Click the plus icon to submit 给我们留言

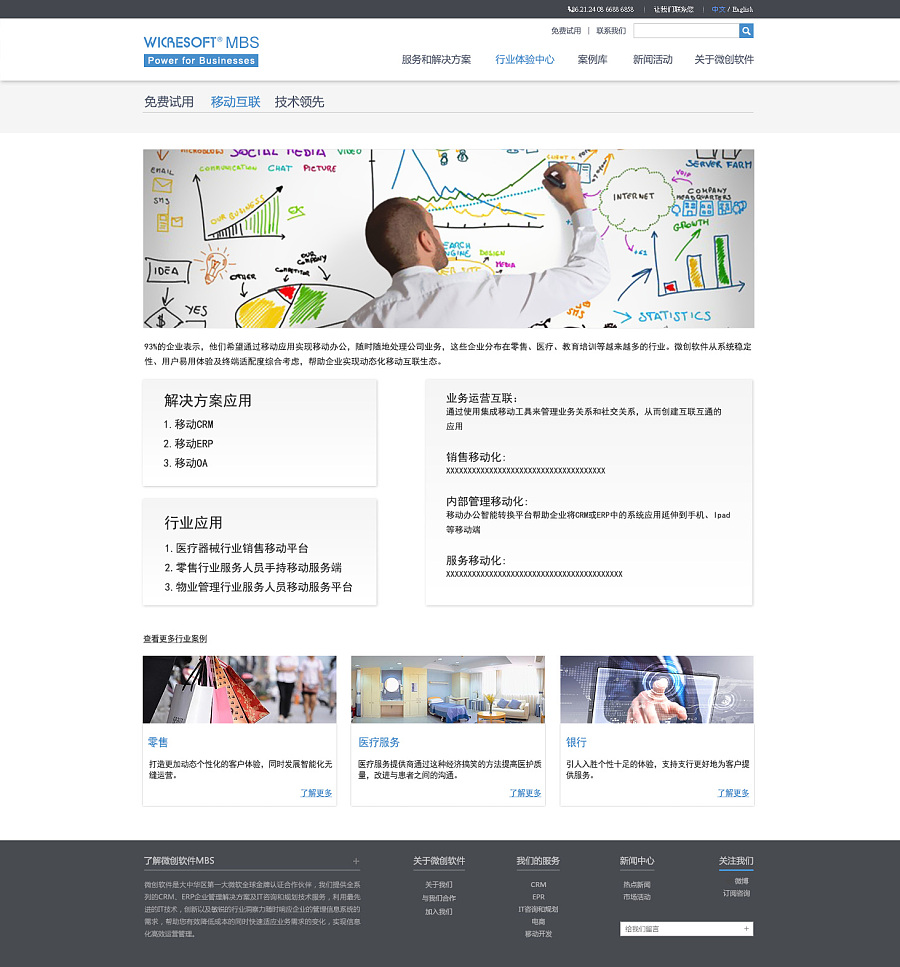[748, 928]
